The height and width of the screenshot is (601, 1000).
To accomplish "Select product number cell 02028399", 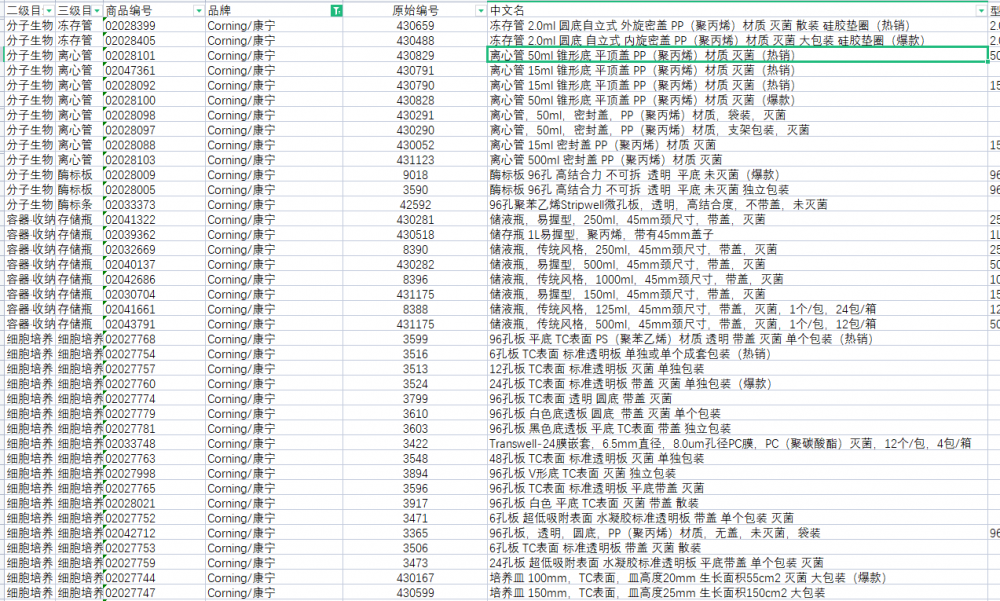I will (154, 26).
